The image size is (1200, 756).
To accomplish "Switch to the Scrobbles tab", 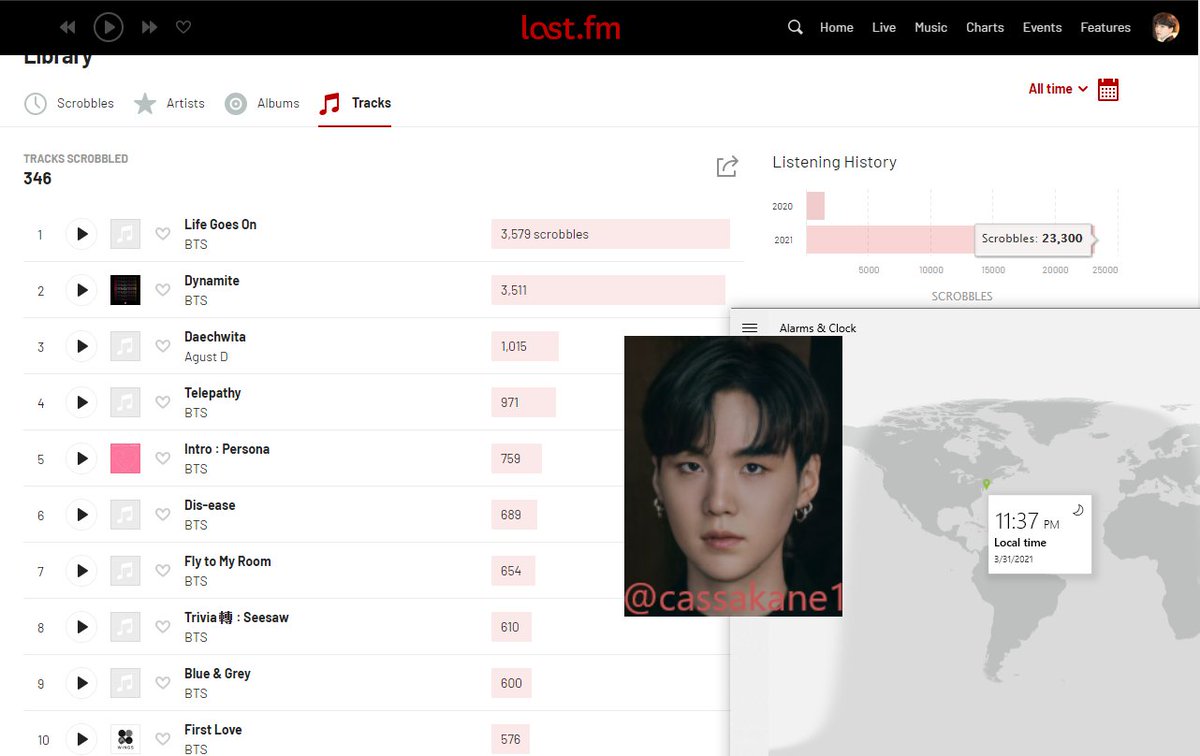I will point(69,103).
